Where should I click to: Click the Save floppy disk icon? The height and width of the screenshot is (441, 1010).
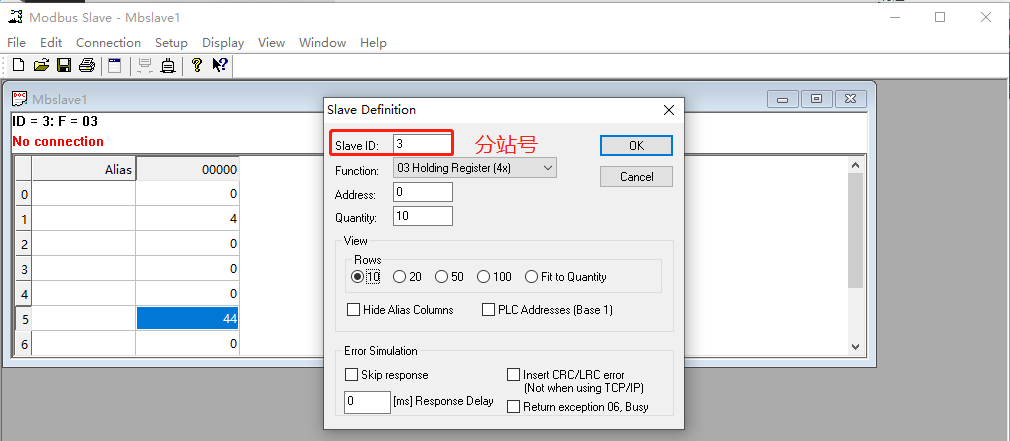click(x=63, y=66)
